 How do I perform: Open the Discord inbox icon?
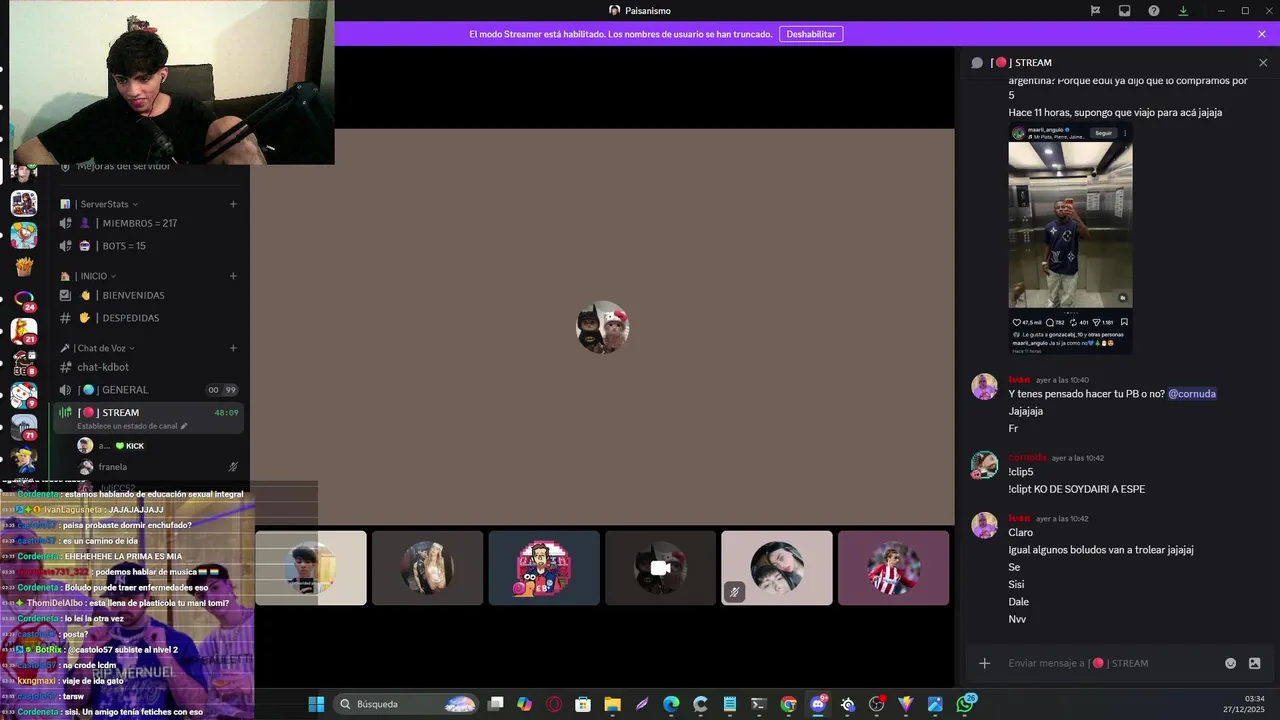pos(1124,11)
